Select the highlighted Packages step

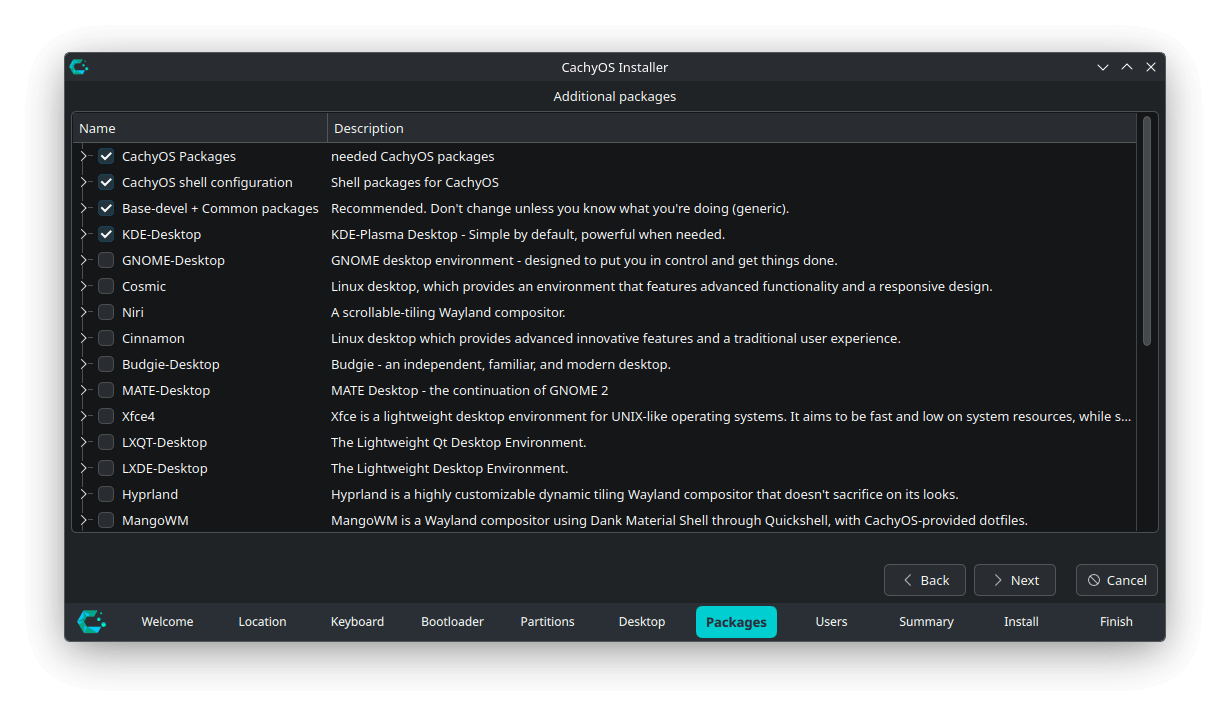[736, 622]
